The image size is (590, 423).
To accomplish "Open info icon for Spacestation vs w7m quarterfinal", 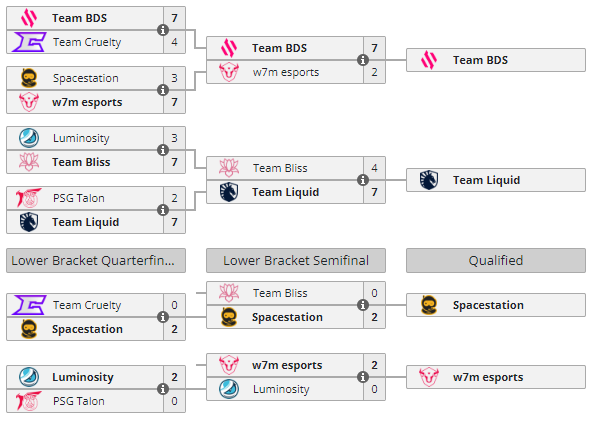I will (163, 90).
